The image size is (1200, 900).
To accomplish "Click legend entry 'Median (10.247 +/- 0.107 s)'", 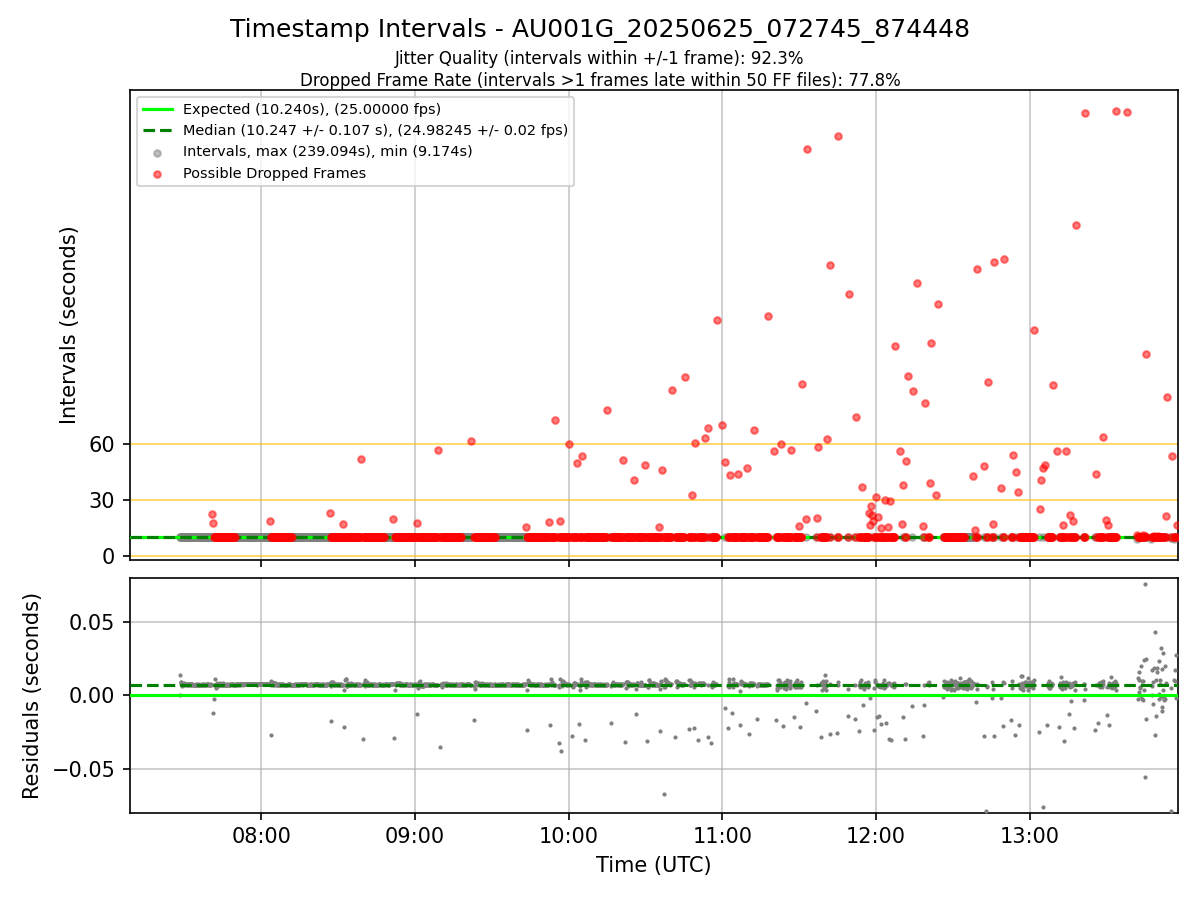I will 375,130.
